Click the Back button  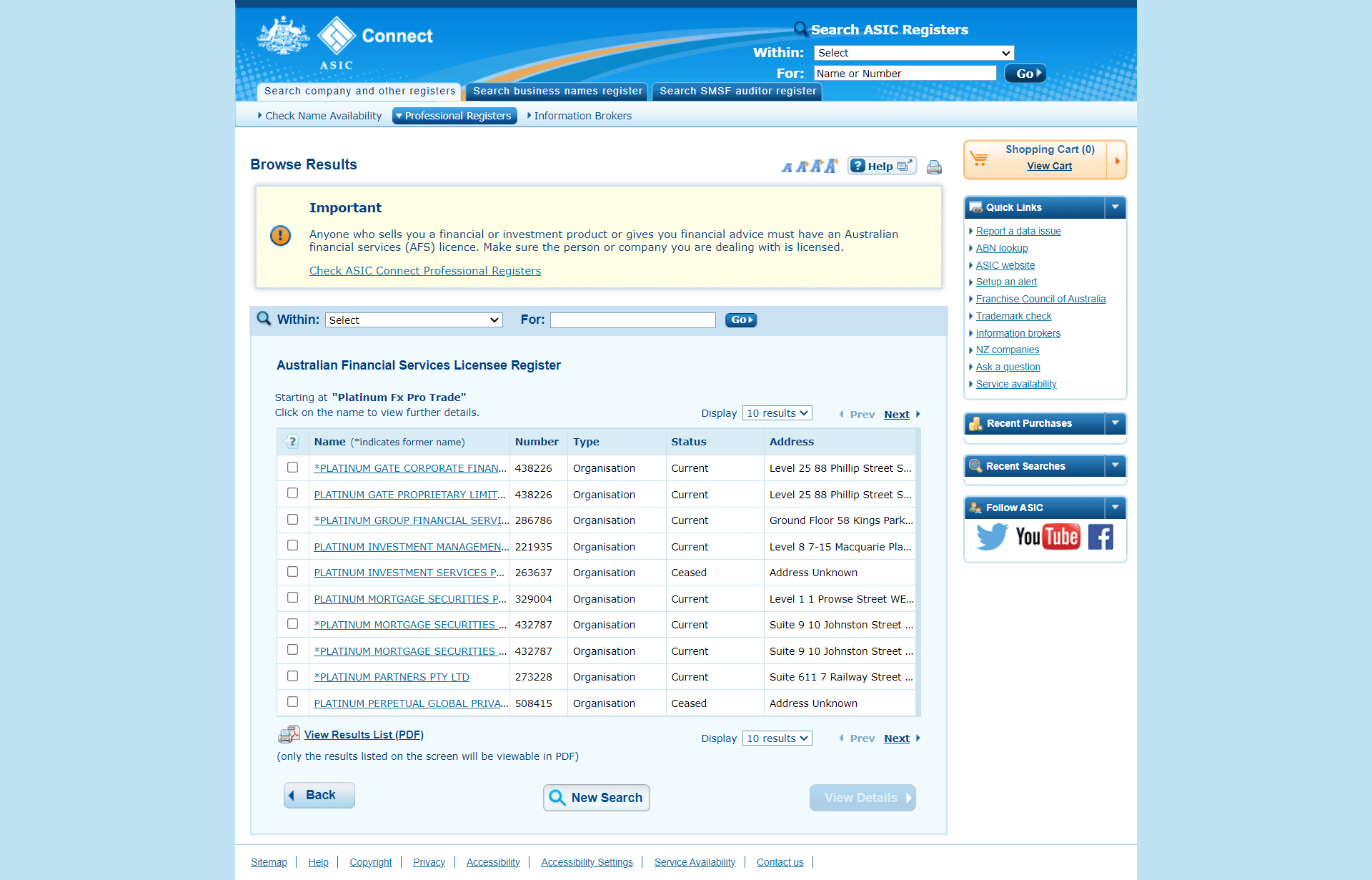(x=319, y=795)
